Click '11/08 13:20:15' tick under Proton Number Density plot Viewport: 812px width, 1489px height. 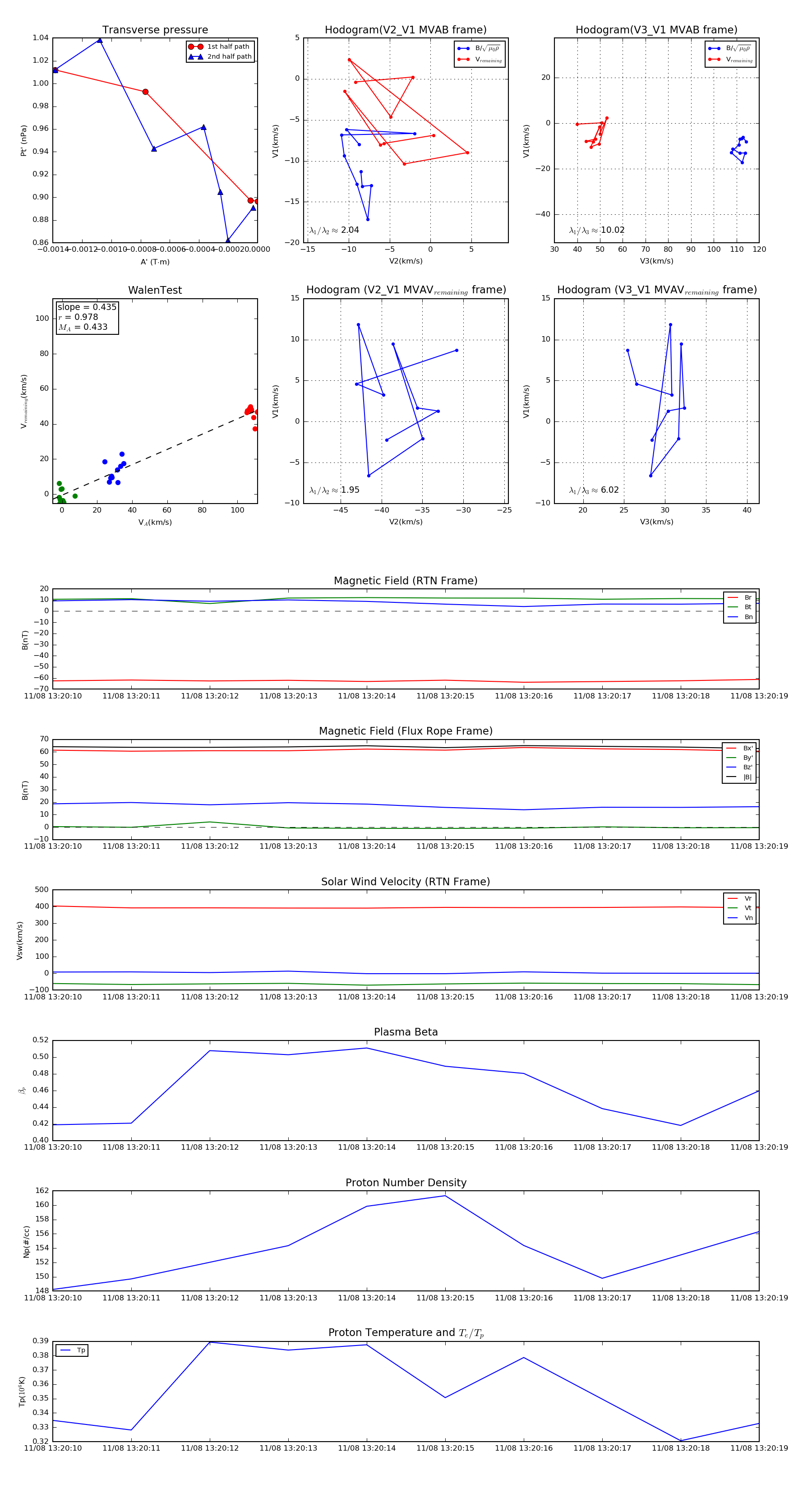point(445,1298)
